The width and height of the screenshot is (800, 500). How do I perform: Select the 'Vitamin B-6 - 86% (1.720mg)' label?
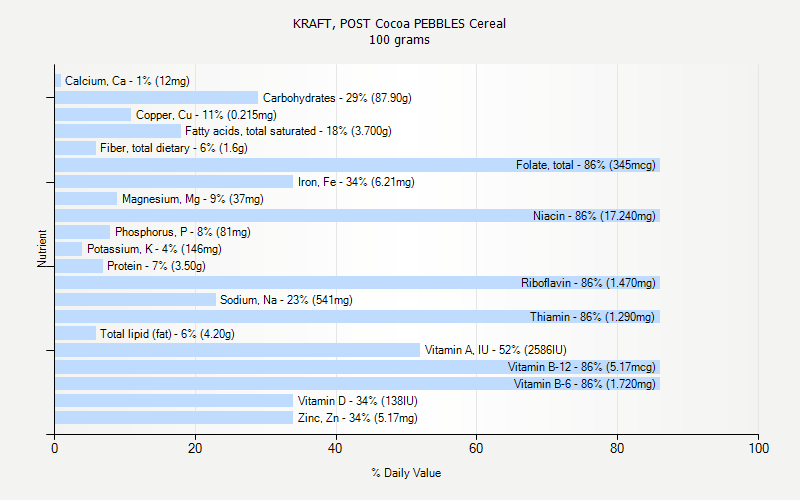585,384
